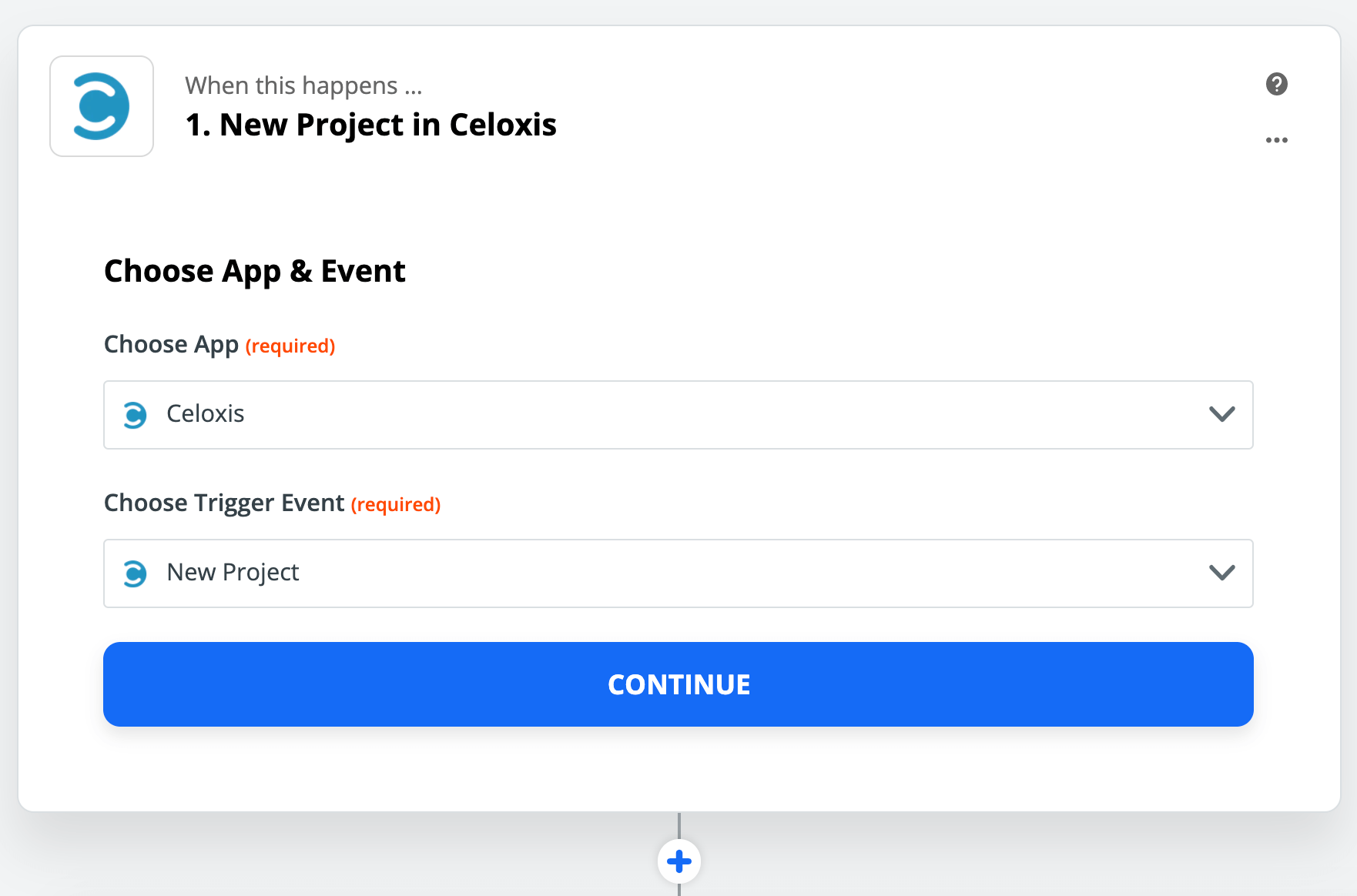Click "(required)" next to Choose Trigger Event
Image resolution: width=1357 pixels, height=896 pixels.
pos(396,505)
